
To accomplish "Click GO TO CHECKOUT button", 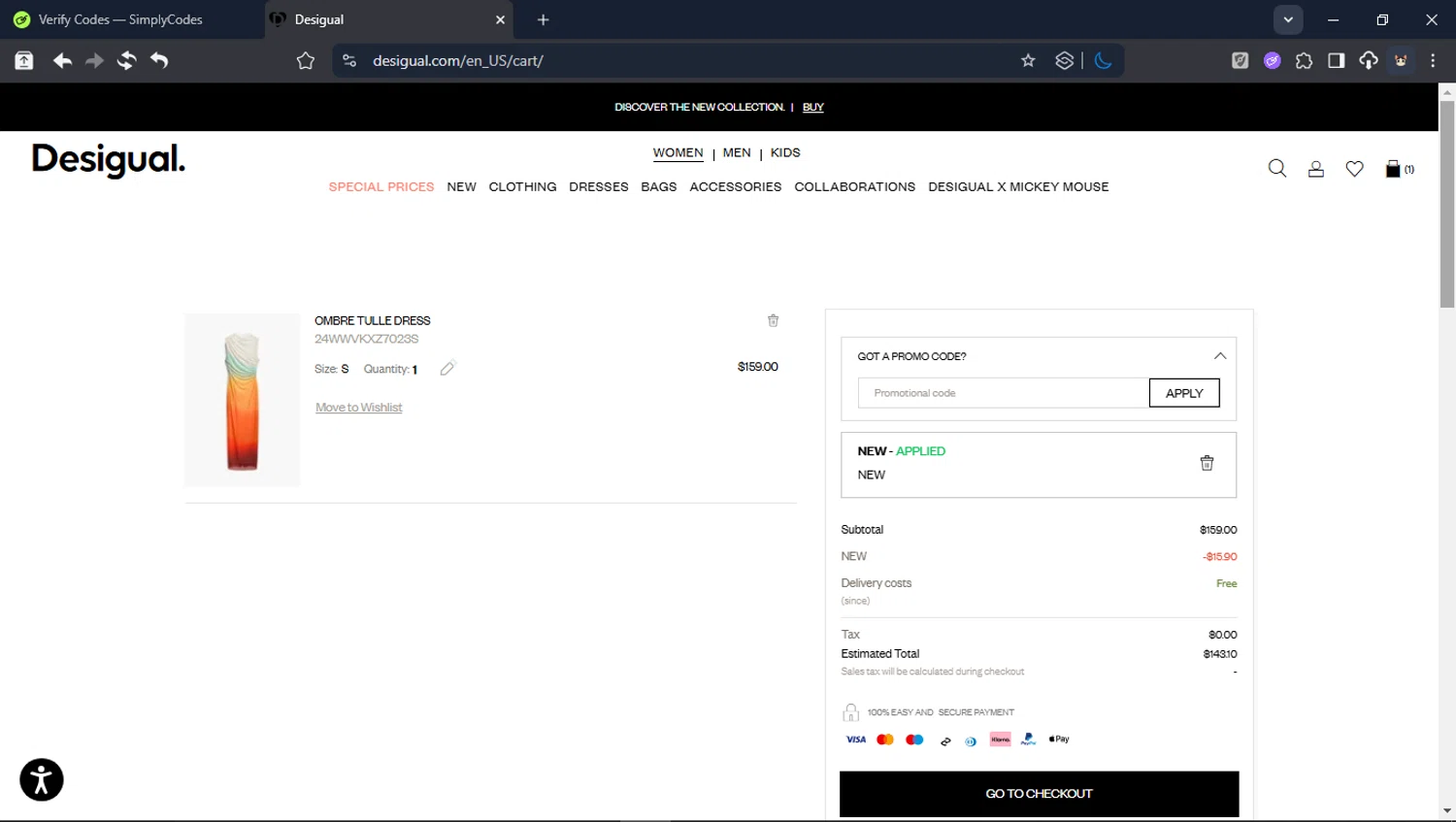I will coord(1040,794).
